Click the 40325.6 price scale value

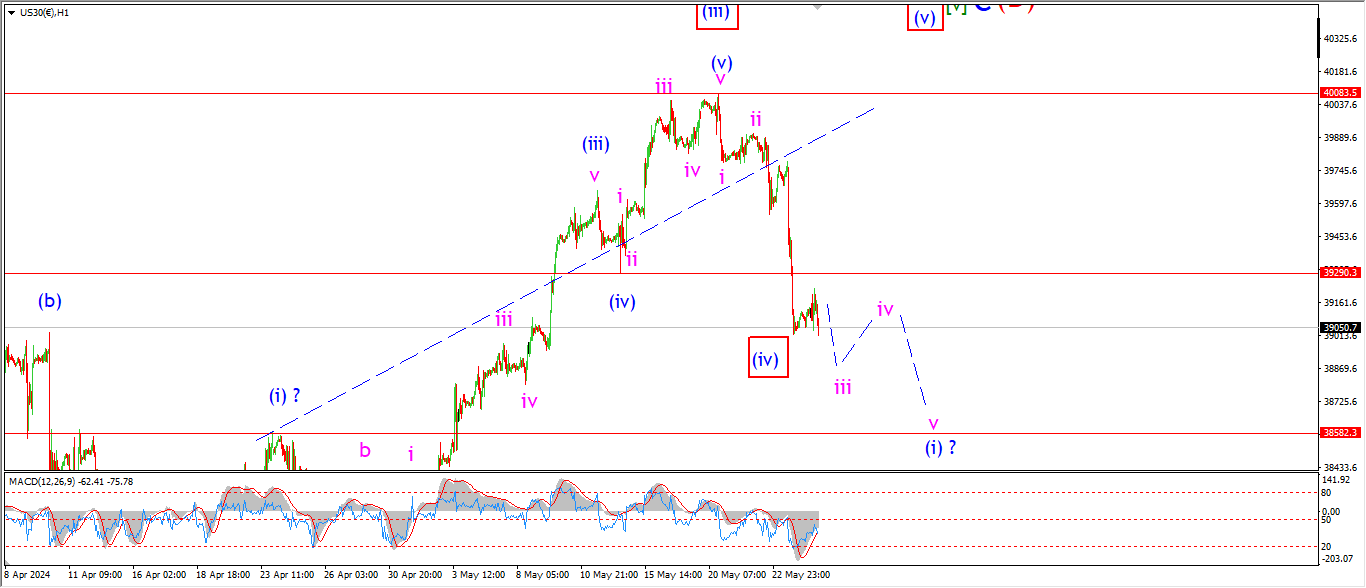pyautogui.click(x=1340, y=38)
